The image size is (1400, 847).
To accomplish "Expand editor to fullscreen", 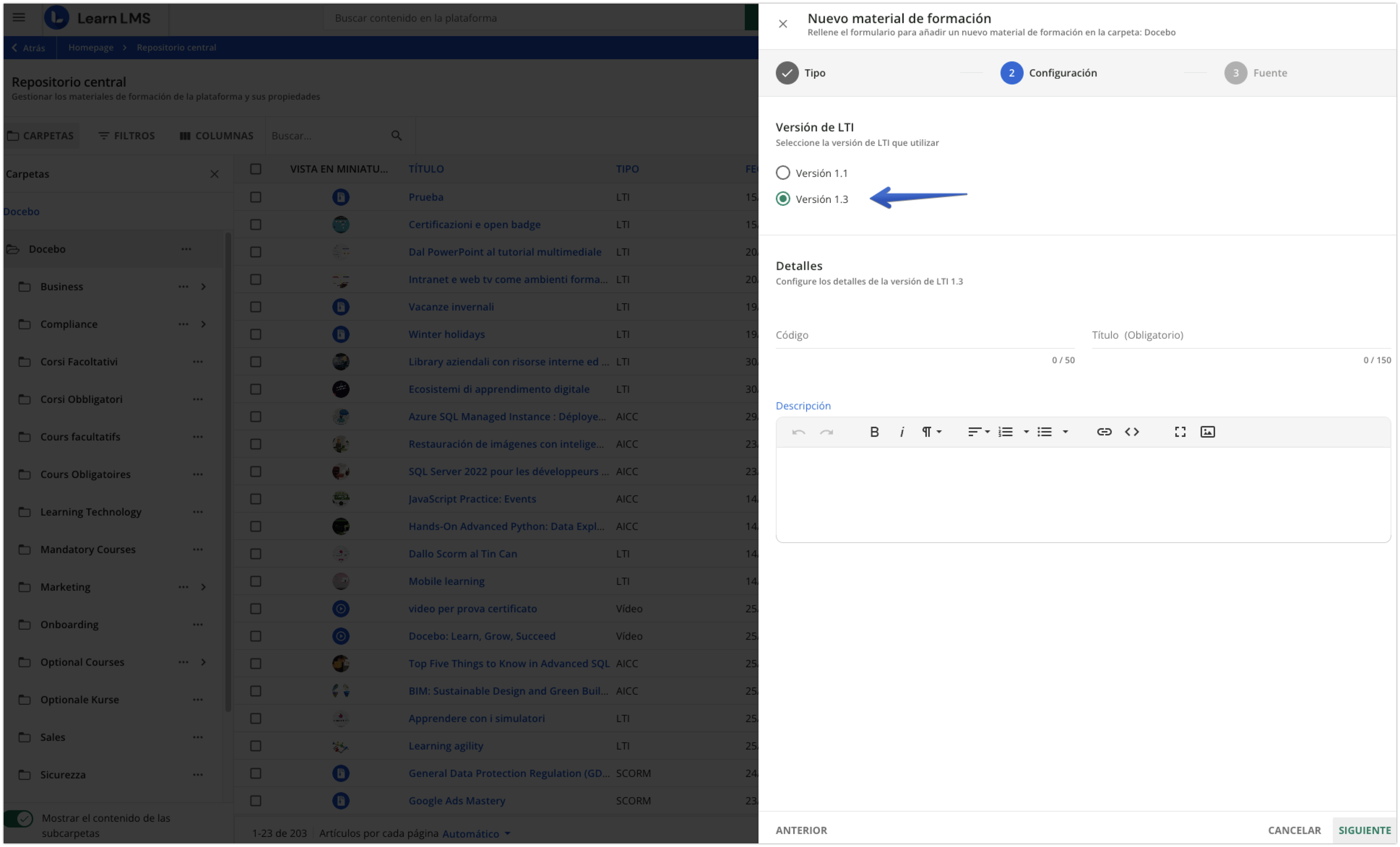I will point(1180,432).
